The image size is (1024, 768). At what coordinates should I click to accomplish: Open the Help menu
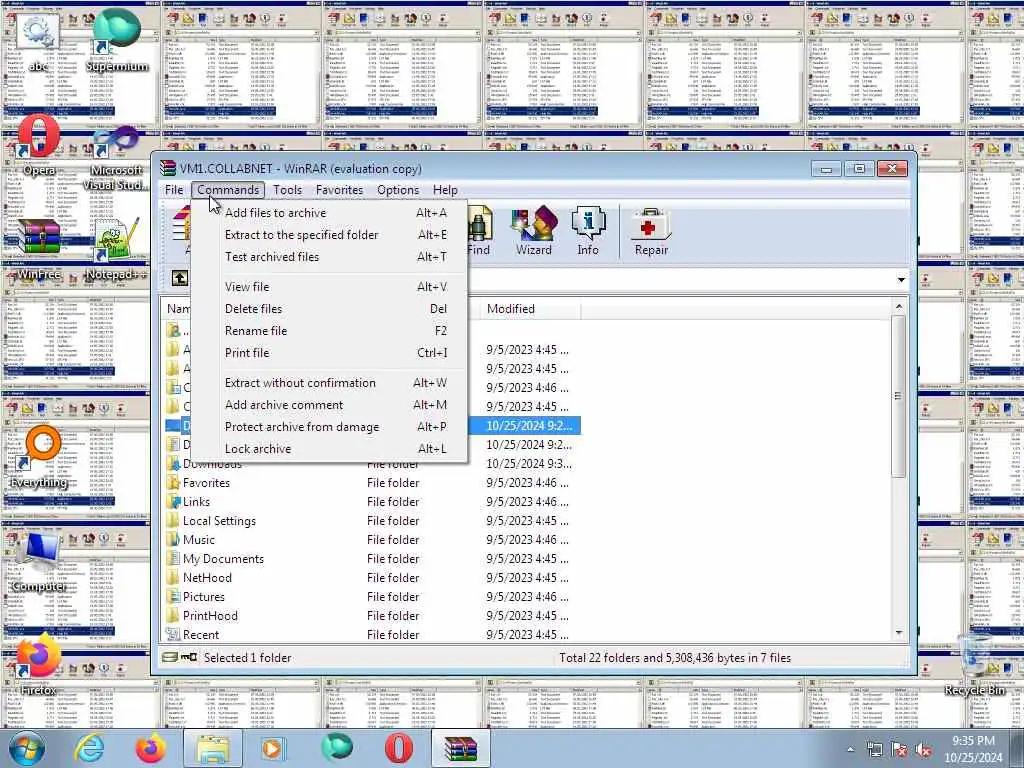tap(445, 190)
